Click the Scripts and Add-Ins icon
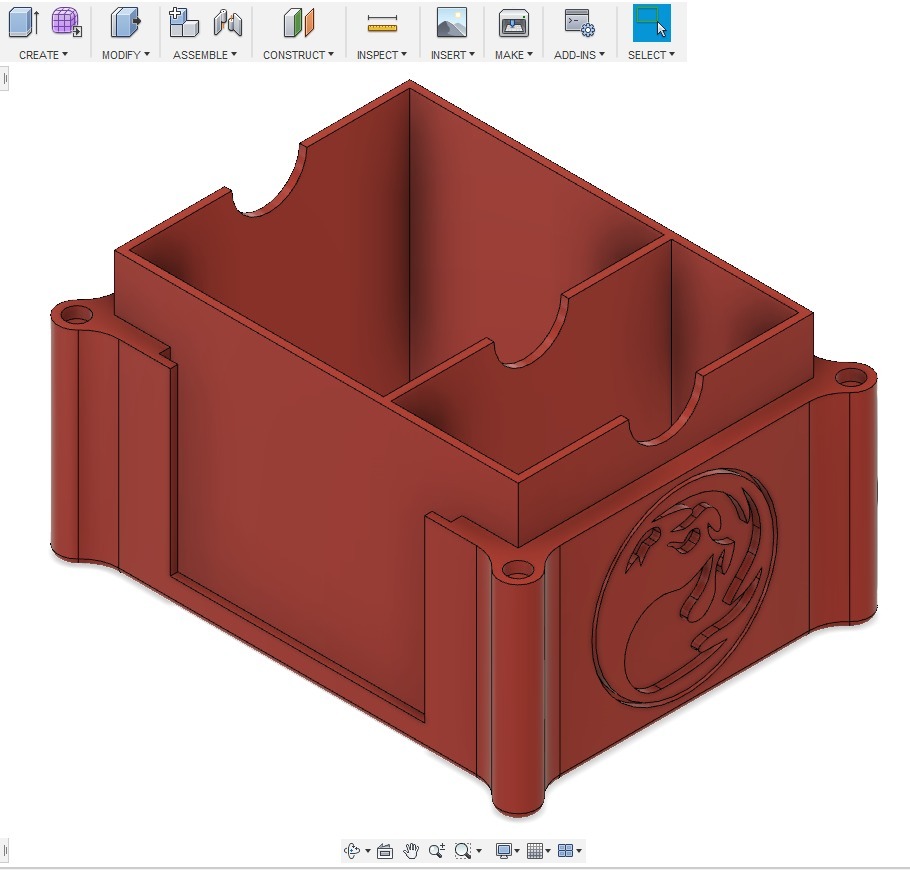 579,22
